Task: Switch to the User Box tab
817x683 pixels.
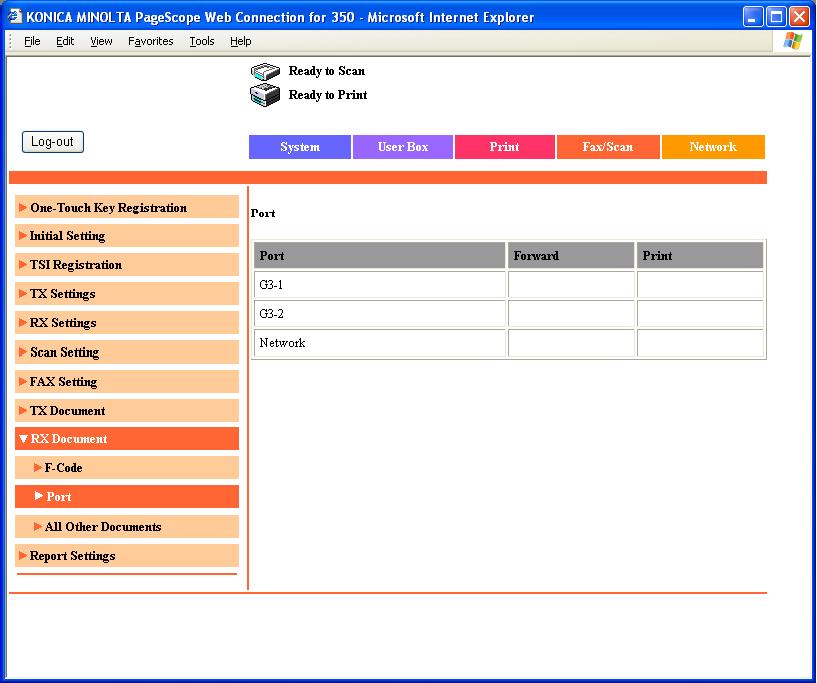Action: coord(403,147)
